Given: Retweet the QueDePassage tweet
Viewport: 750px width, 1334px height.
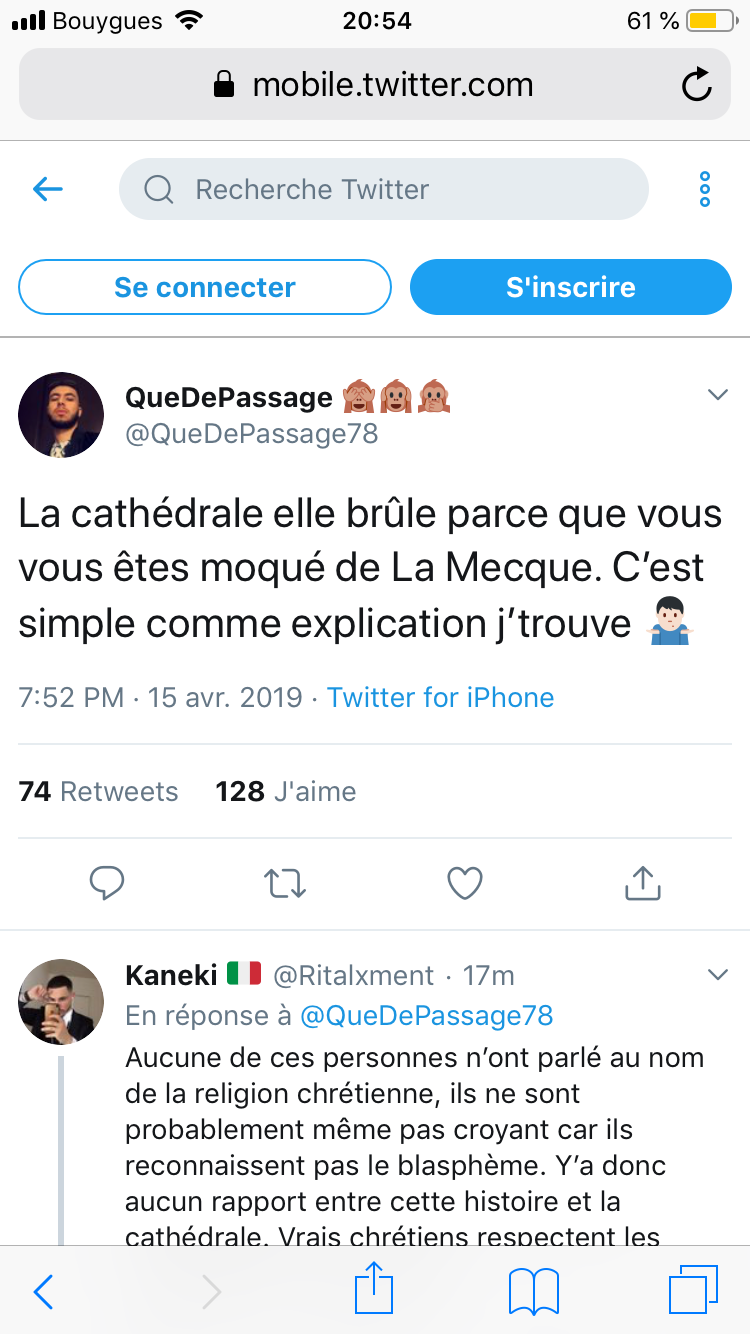Looking at the screenshot, I should [284, 883].
